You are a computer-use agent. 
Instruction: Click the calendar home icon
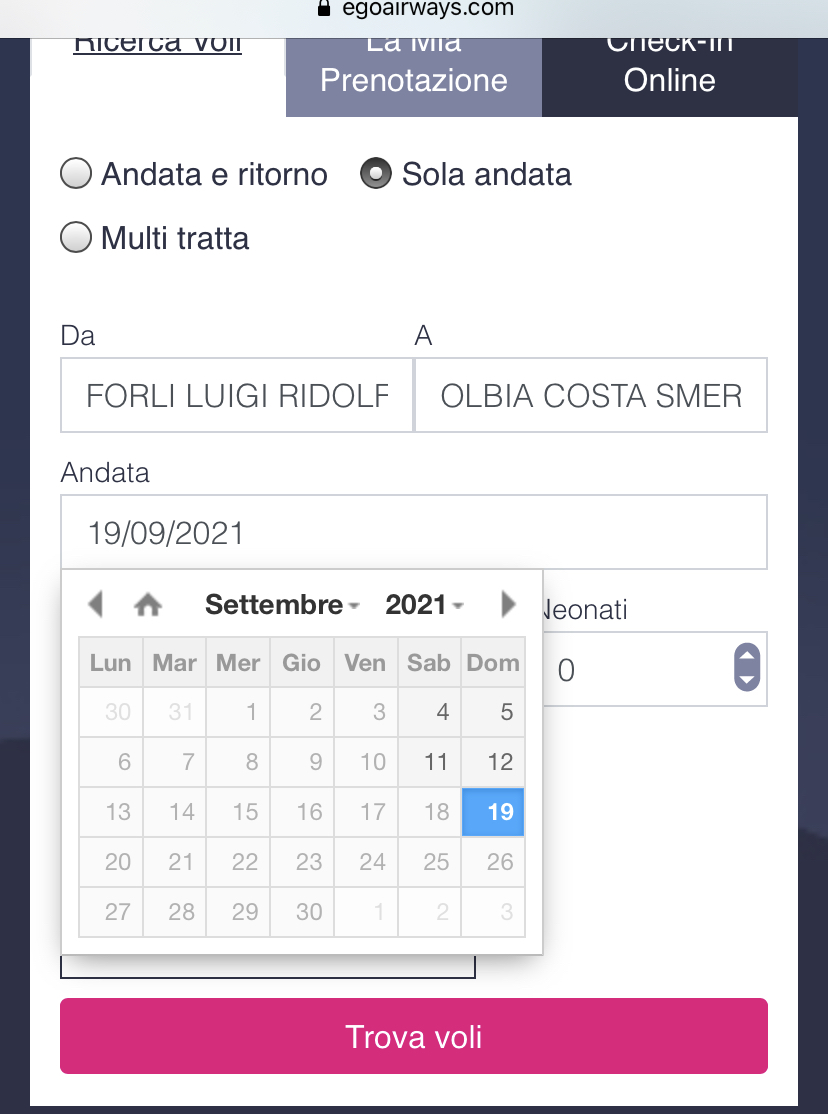(148, 604)
